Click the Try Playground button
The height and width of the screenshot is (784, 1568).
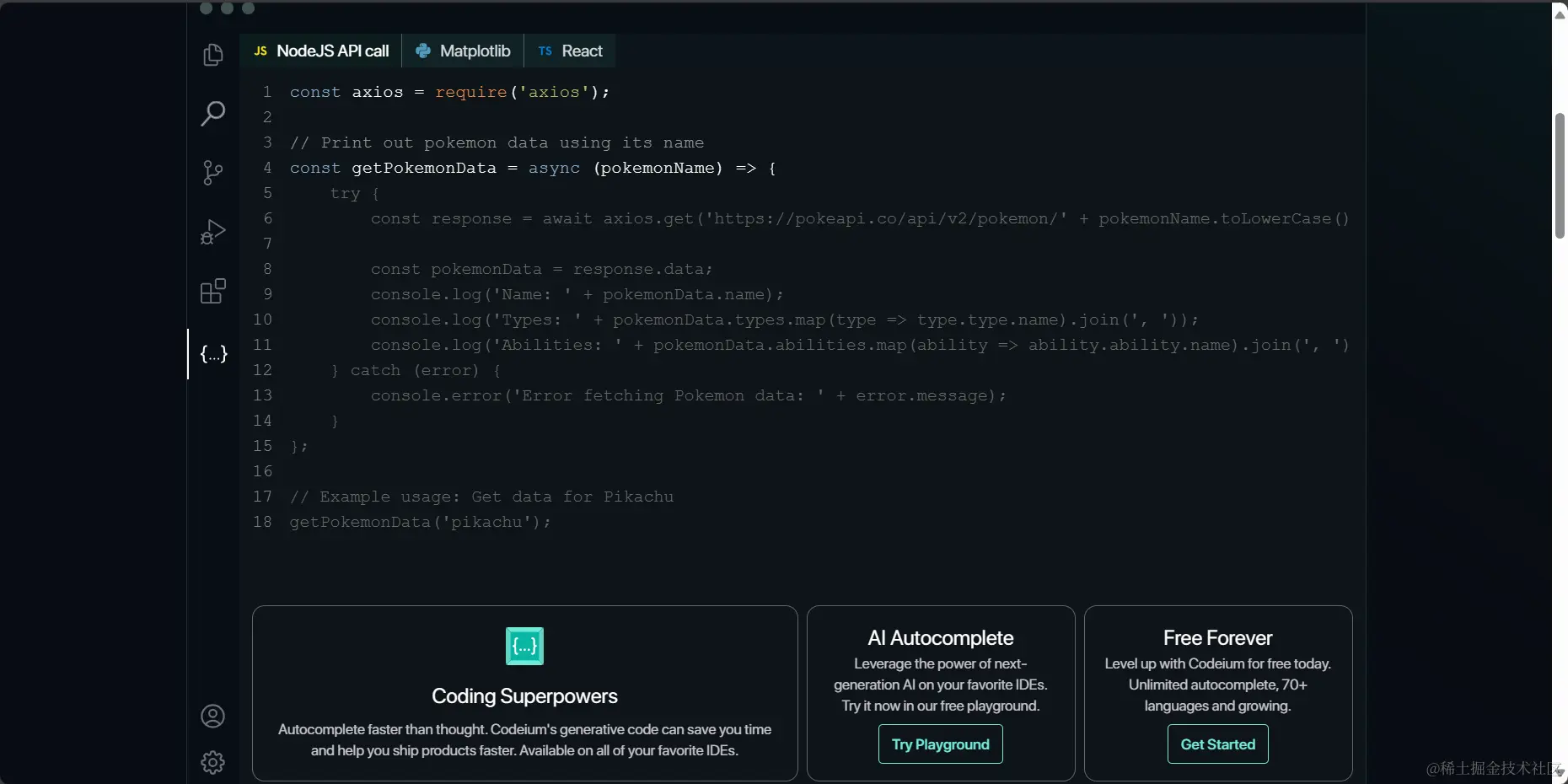941,744
